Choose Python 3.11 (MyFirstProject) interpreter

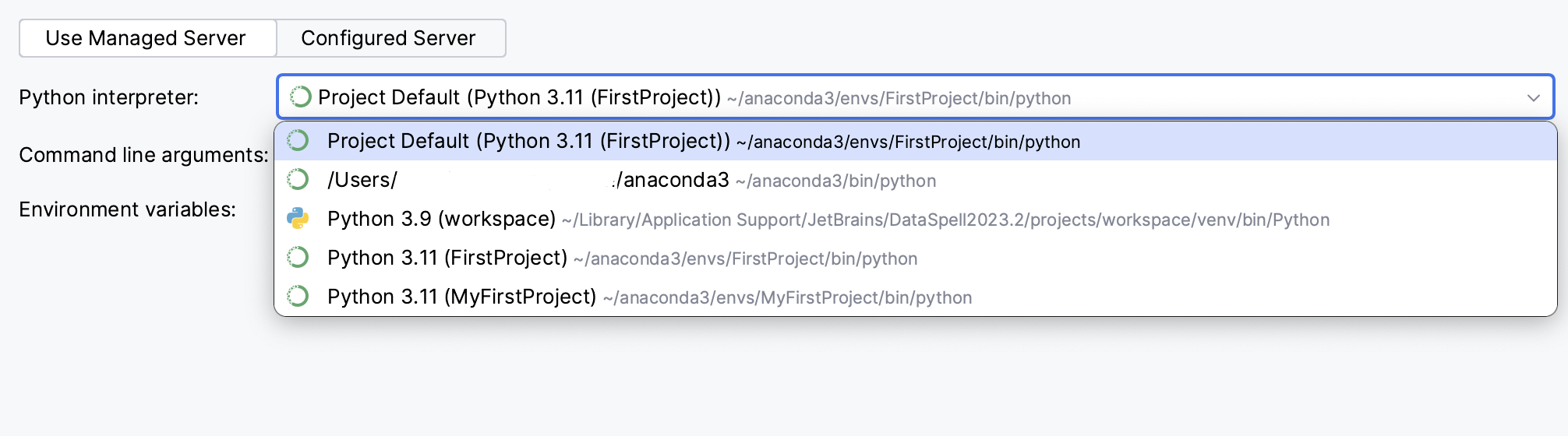coord(461,297)
